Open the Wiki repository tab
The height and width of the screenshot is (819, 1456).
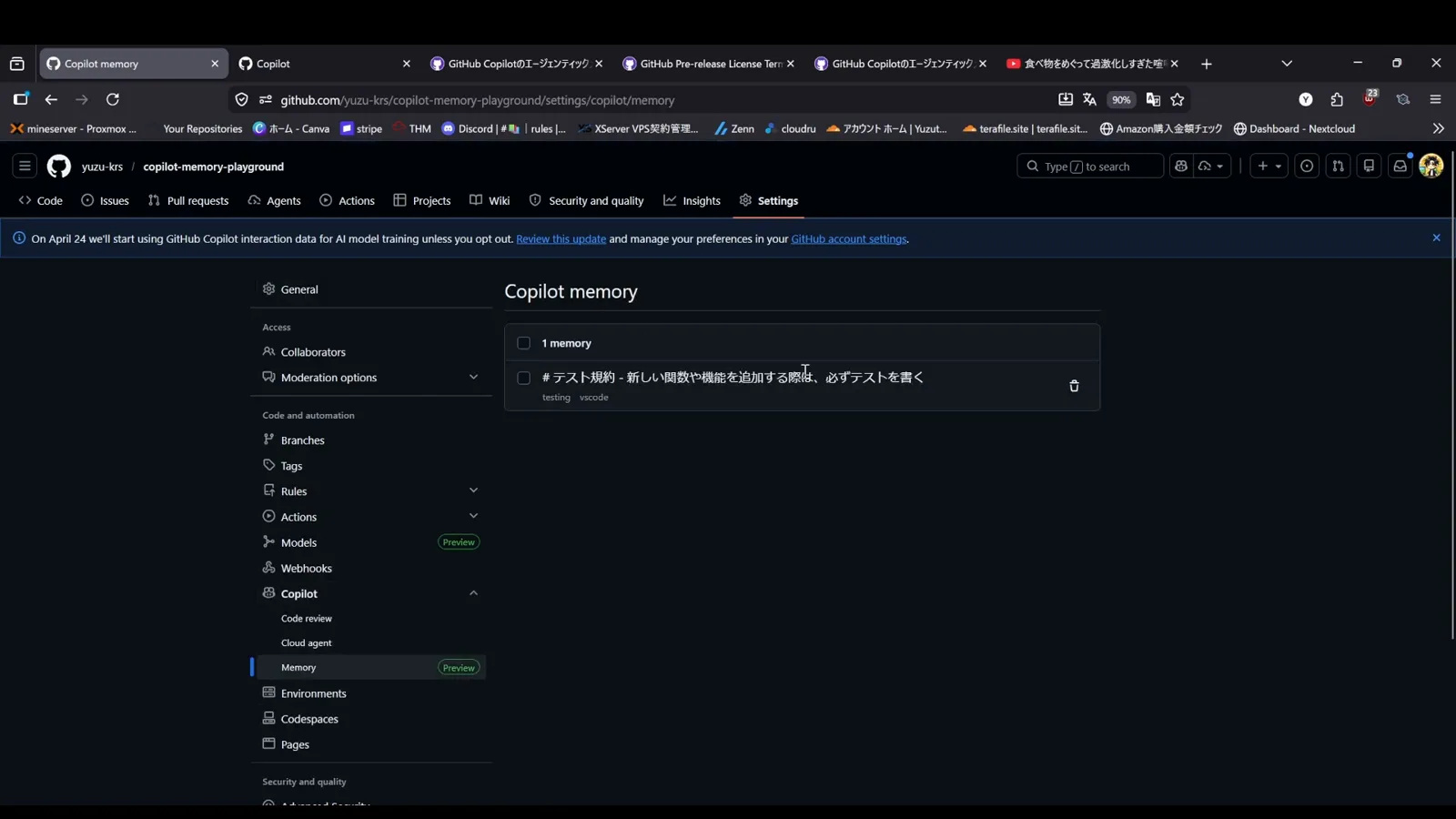(x=490, y=200)
